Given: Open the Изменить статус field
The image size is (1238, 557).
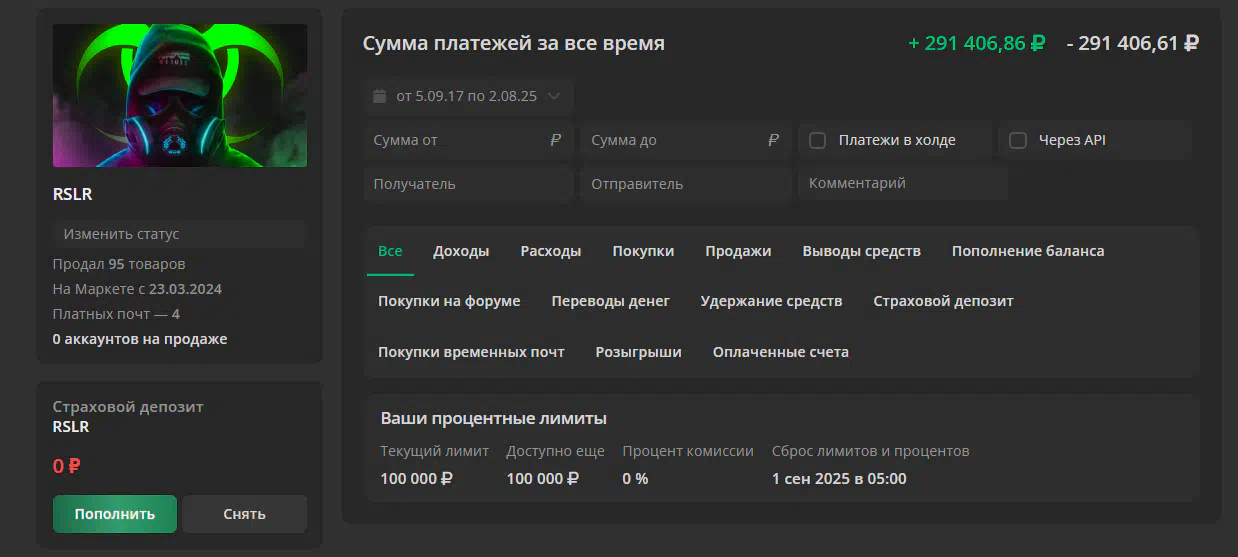Looking at the screenshot, I should tap(179, 234).
